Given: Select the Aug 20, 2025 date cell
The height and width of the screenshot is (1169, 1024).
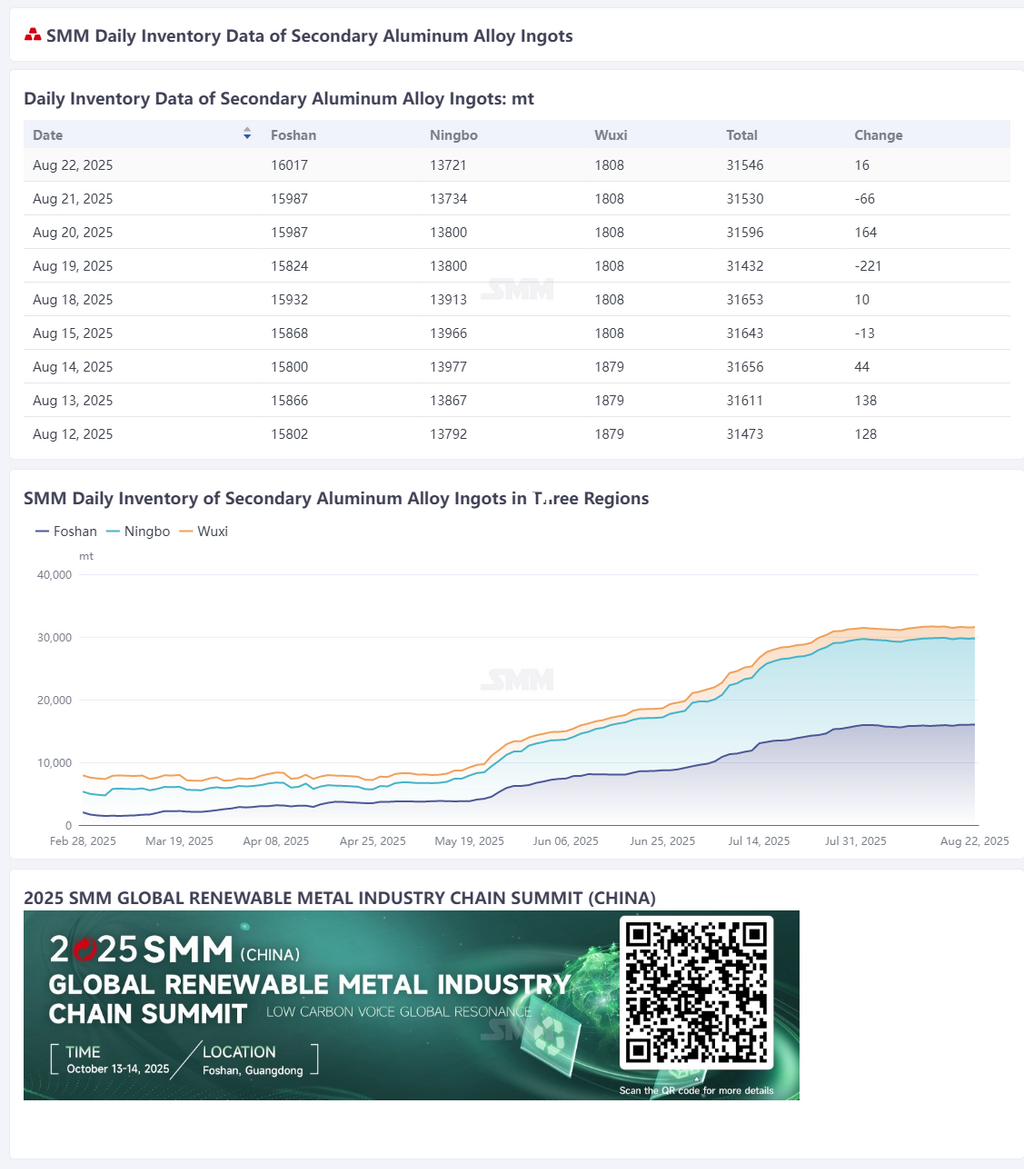Looking at the screenshot, I should pyautogui.click(x=72, y=233).
